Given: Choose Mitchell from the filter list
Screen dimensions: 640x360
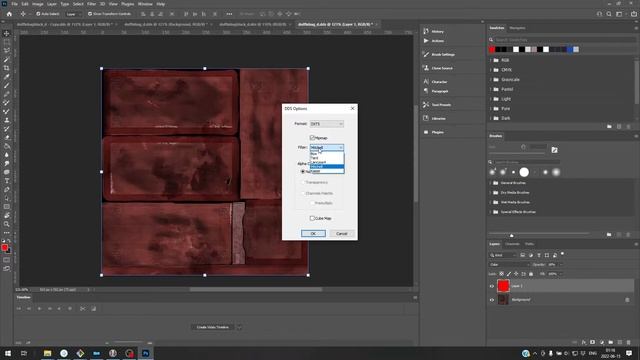Looking at the screenshot, I should pyautogui.click(x=327, y=167).
